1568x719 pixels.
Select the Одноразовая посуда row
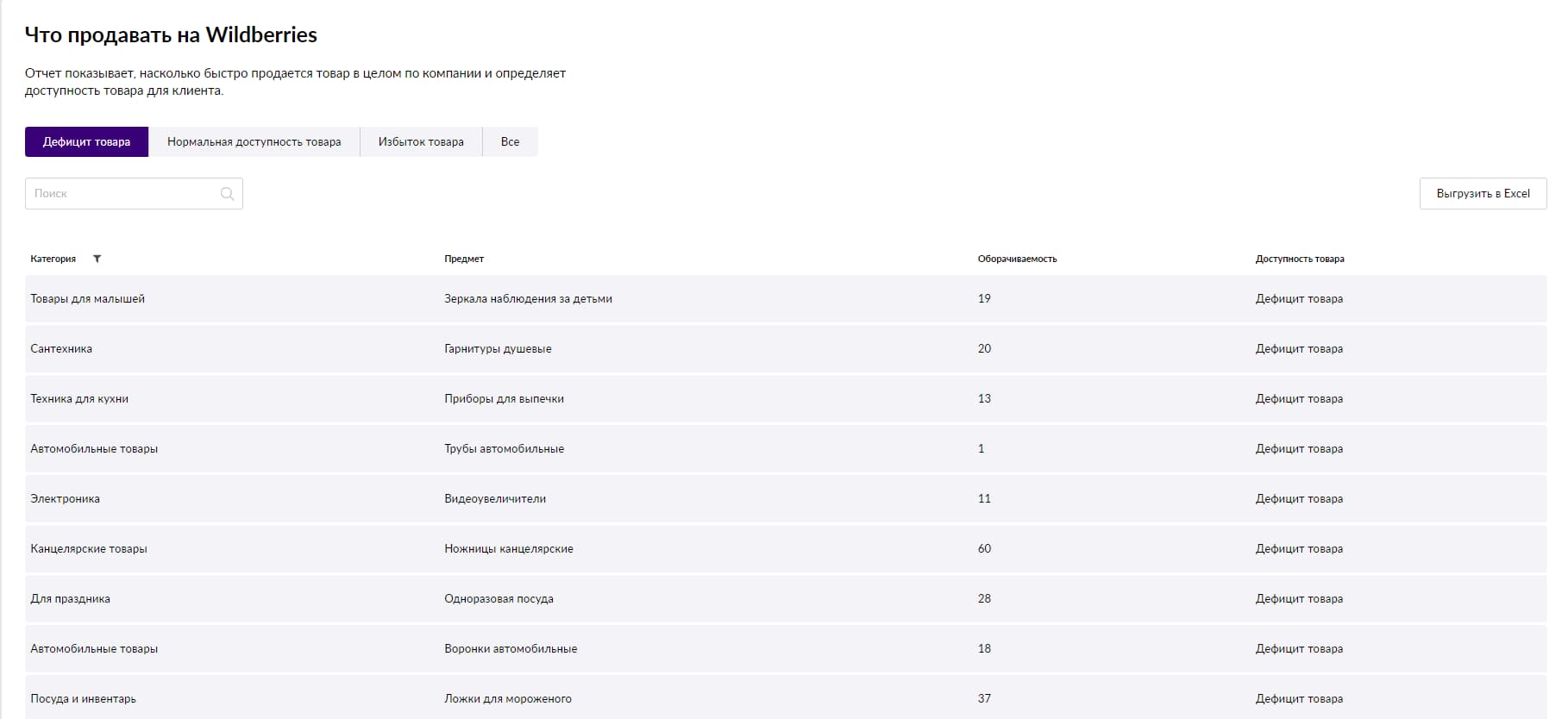tap(786, 599)
